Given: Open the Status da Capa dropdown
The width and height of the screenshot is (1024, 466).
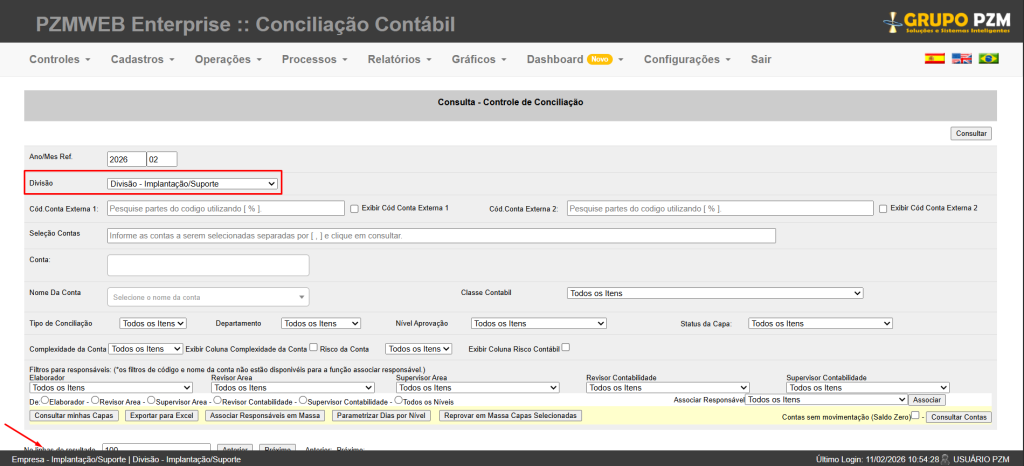Looking at the screenshot, I should pyautogui.click(x=820, y=323).
